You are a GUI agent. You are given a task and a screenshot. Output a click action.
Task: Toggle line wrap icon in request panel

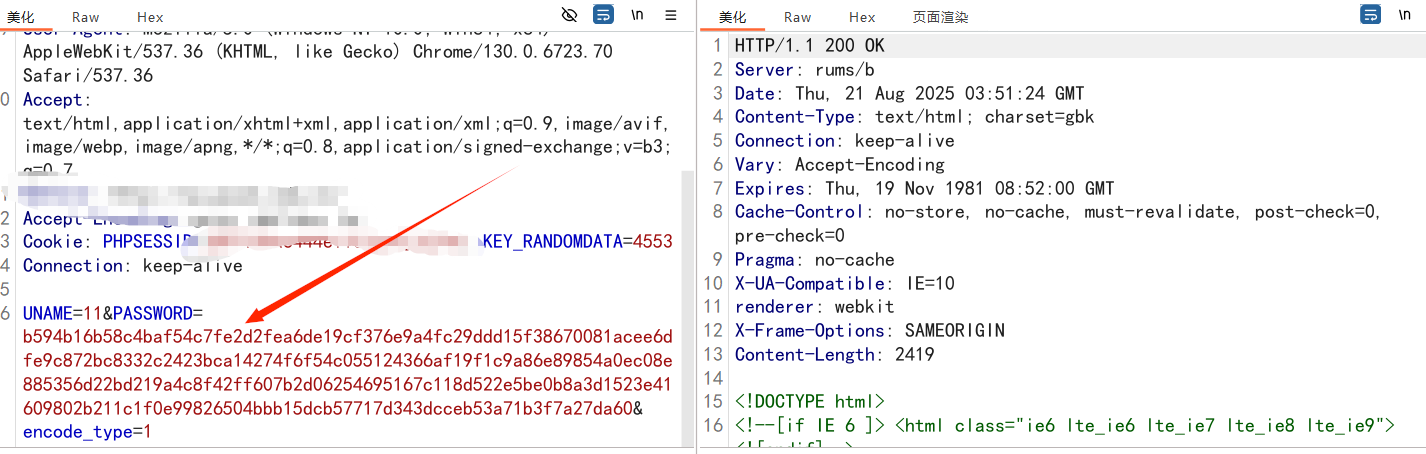coord(603,15)
